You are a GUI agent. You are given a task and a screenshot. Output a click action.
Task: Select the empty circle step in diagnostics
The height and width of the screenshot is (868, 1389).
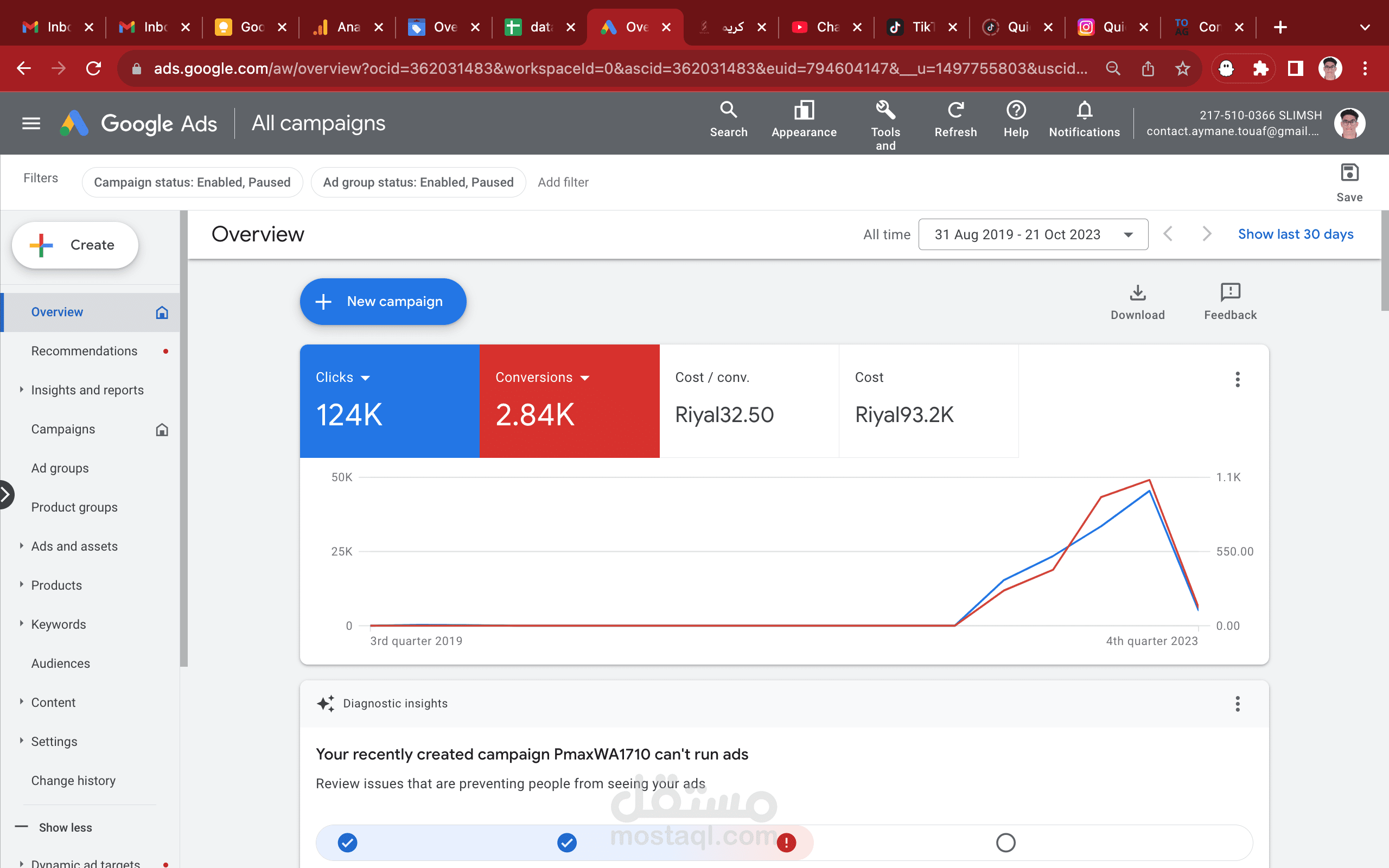(1005, 842)
